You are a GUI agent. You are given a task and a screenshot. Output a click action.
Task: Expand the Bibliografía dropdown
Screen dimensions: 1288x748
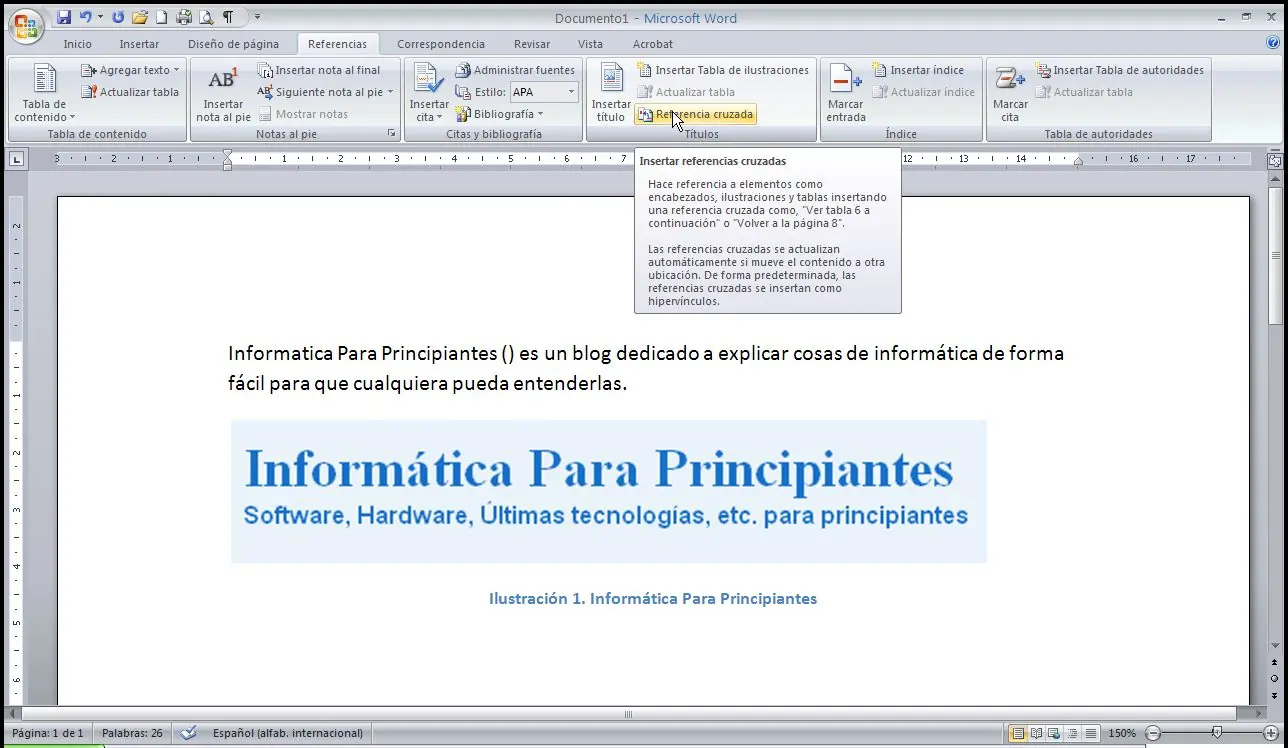[x=499, y=114]
